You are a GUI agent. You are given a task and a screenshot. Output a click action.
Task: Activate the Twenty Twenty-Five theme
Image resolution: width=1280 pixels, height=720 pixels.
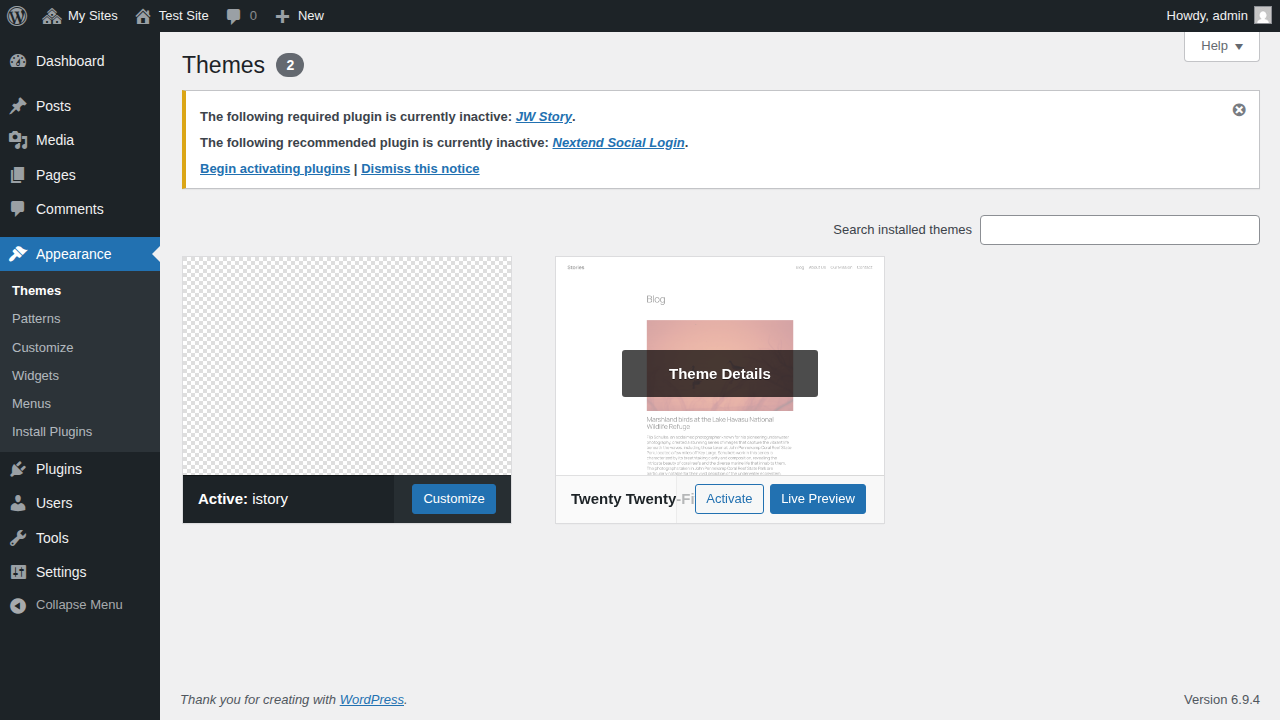tap(729, 498)
